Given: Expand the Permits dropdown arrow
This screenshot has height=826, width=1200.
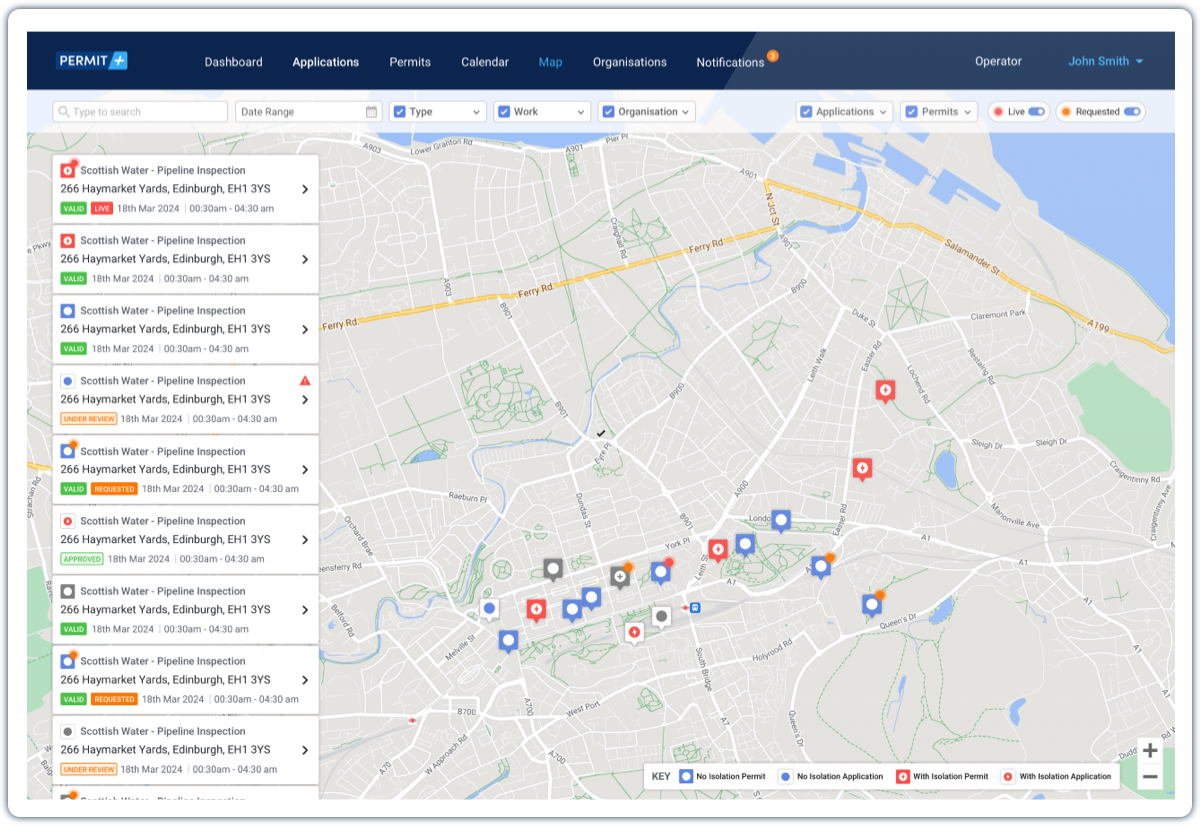Looking at the screenshot, I should [x=967, y=112].
